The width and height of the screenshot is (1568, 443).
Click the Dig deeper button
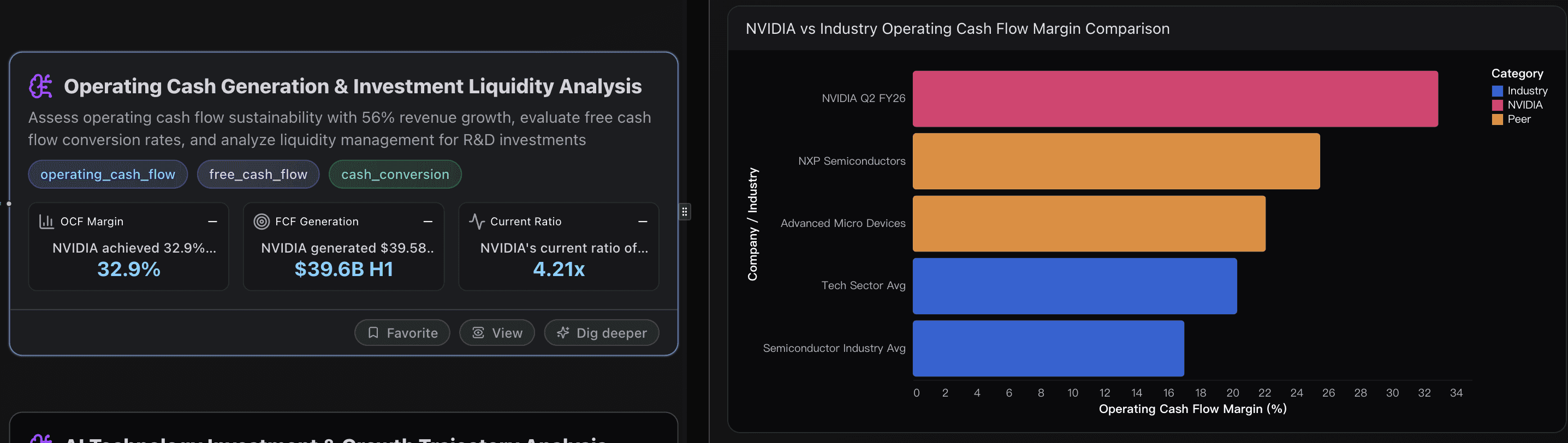pos(602,333)
